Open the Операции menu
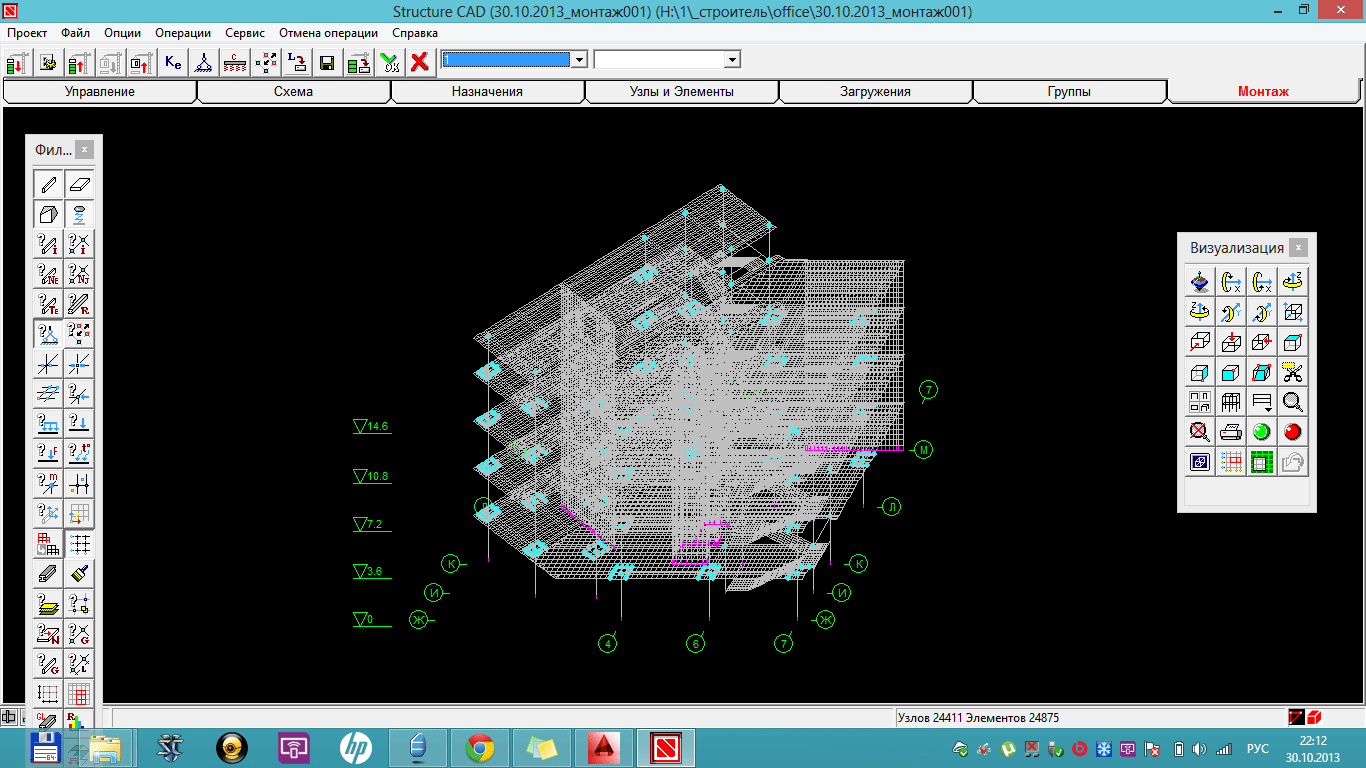Screen dimensions: 1366x768 [183, 33]
